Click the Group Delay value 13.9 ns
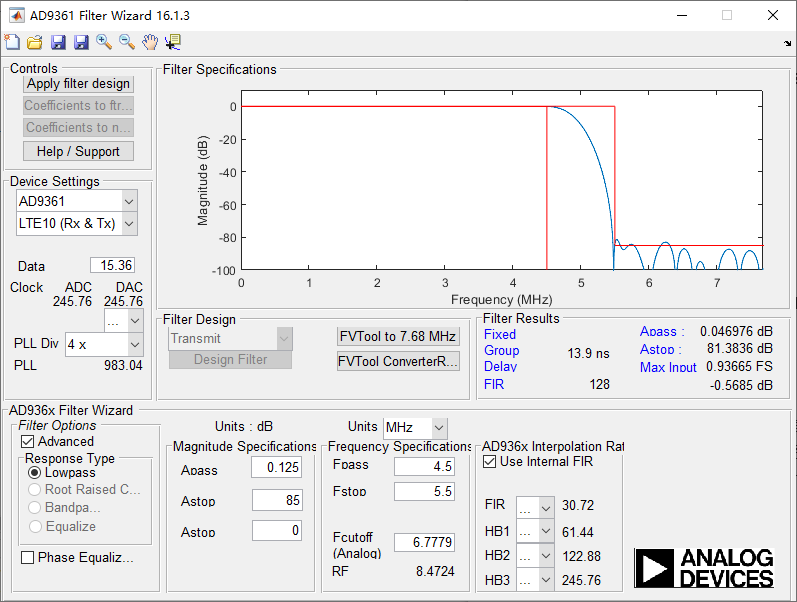Image resolution: width=797 pixels, height=602 pixels. (588, 353)
